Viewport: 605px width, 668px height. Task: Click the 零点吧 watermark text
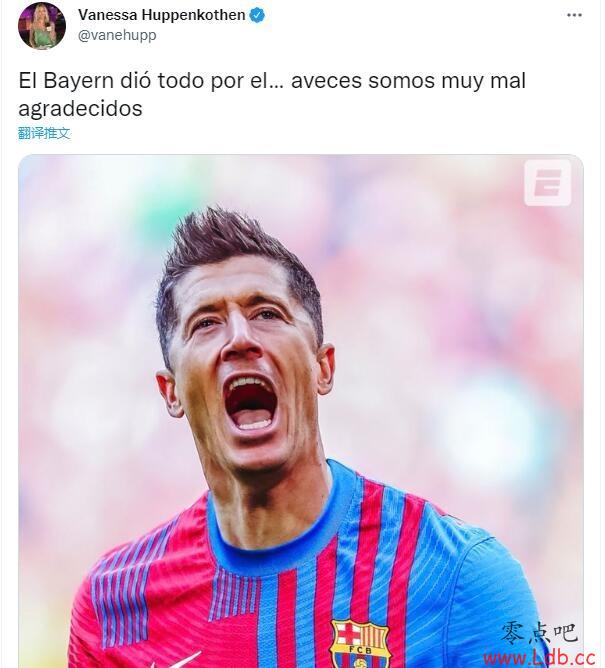click(x=539, y=633)
